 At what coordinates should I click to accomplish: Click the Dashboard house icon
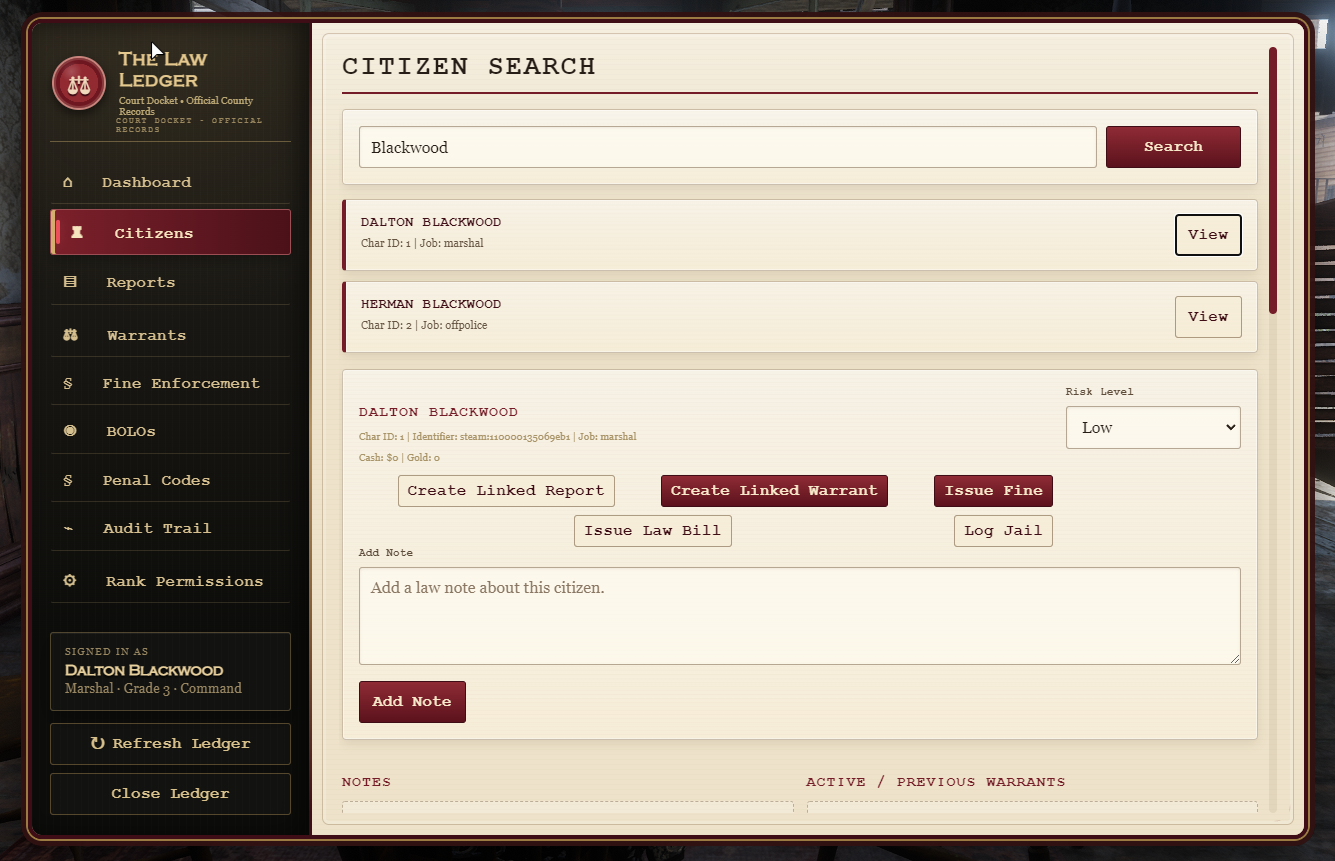click(x=68, y=182)
